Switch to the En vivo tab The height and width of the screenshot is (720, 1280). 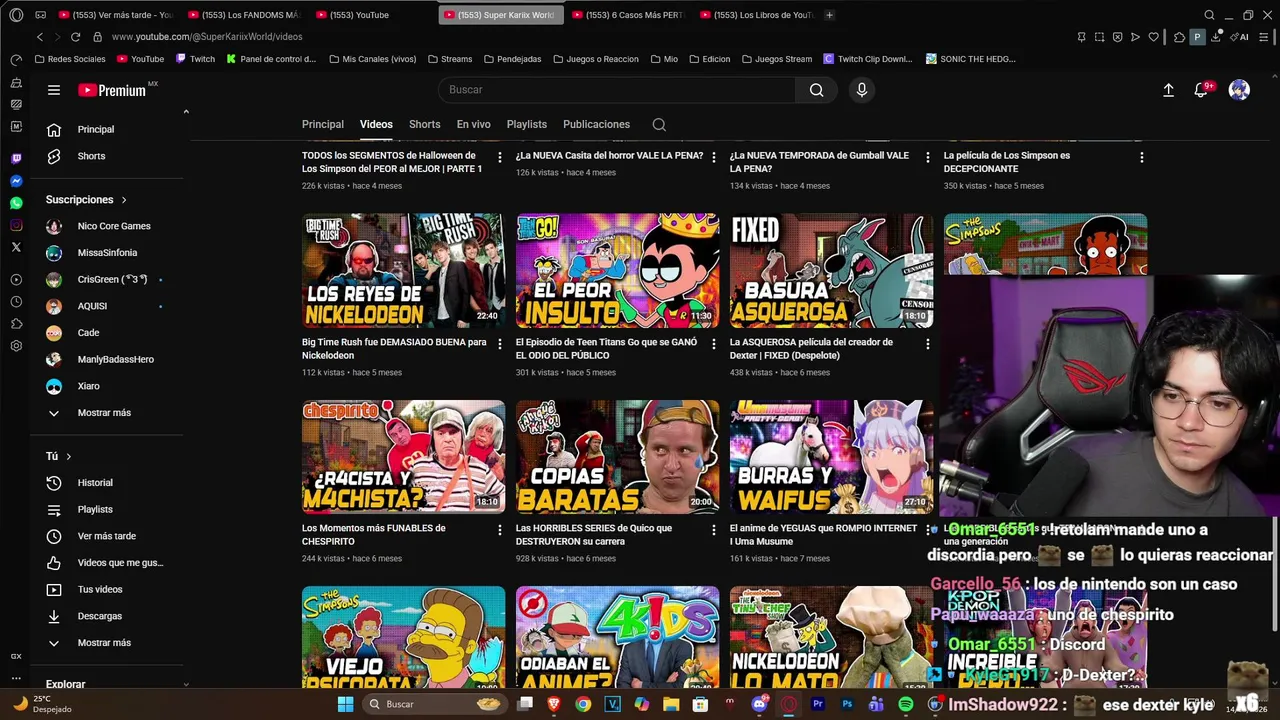pos(474,125)
